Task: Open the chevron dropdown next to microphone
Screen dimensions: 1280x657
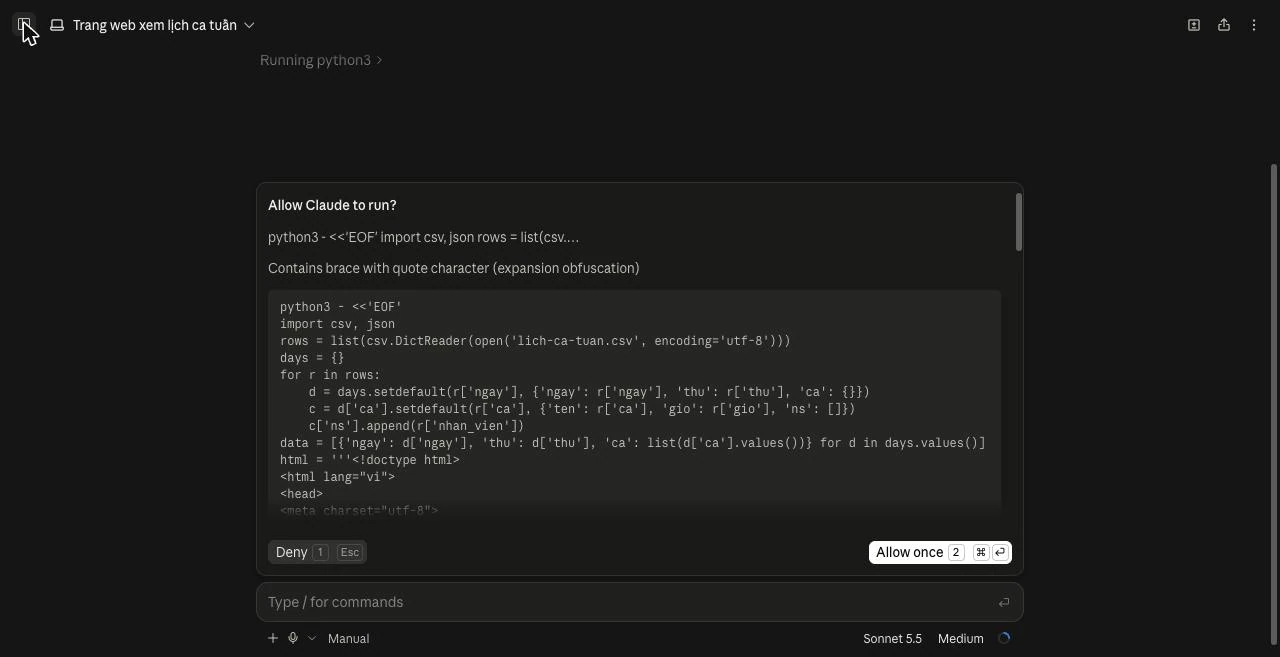Action: (x=312, y=638)
